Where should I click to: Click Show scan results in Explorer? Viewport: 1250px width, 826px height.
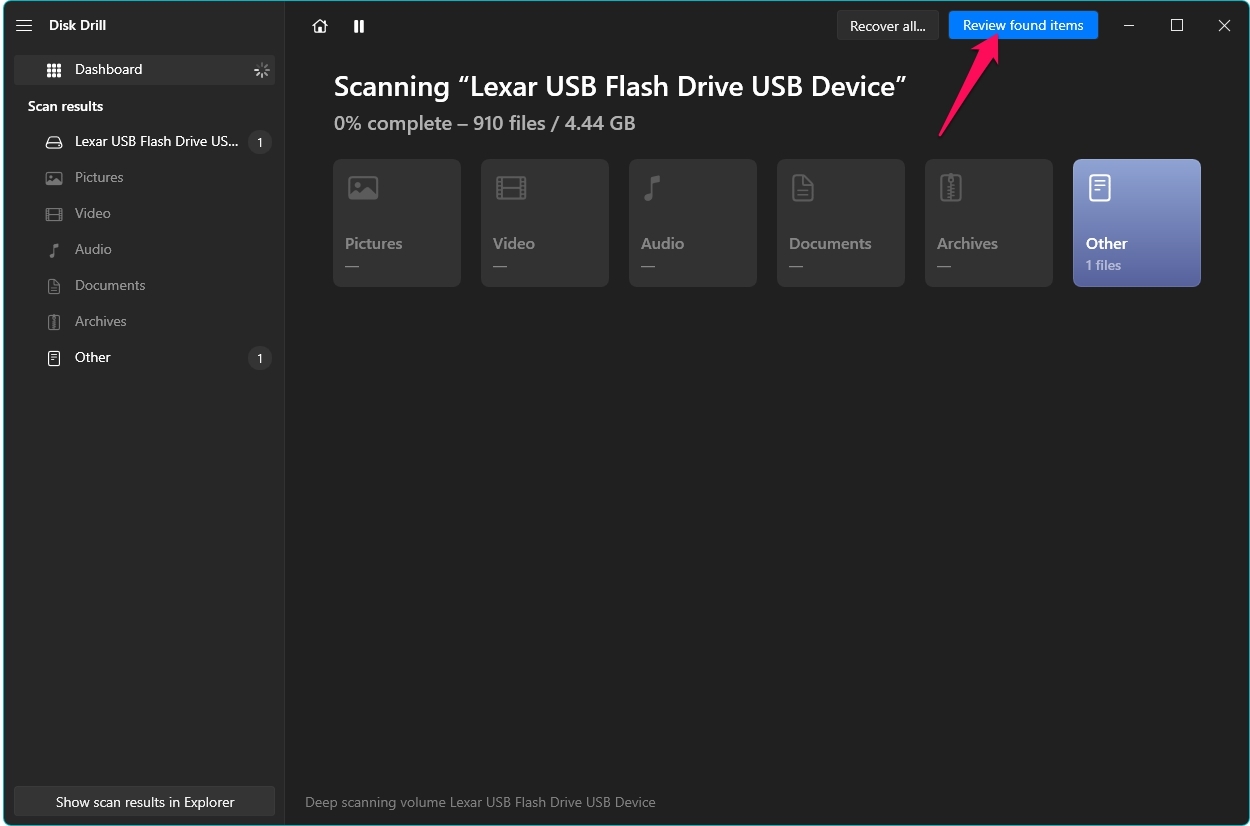pos(145,802)
